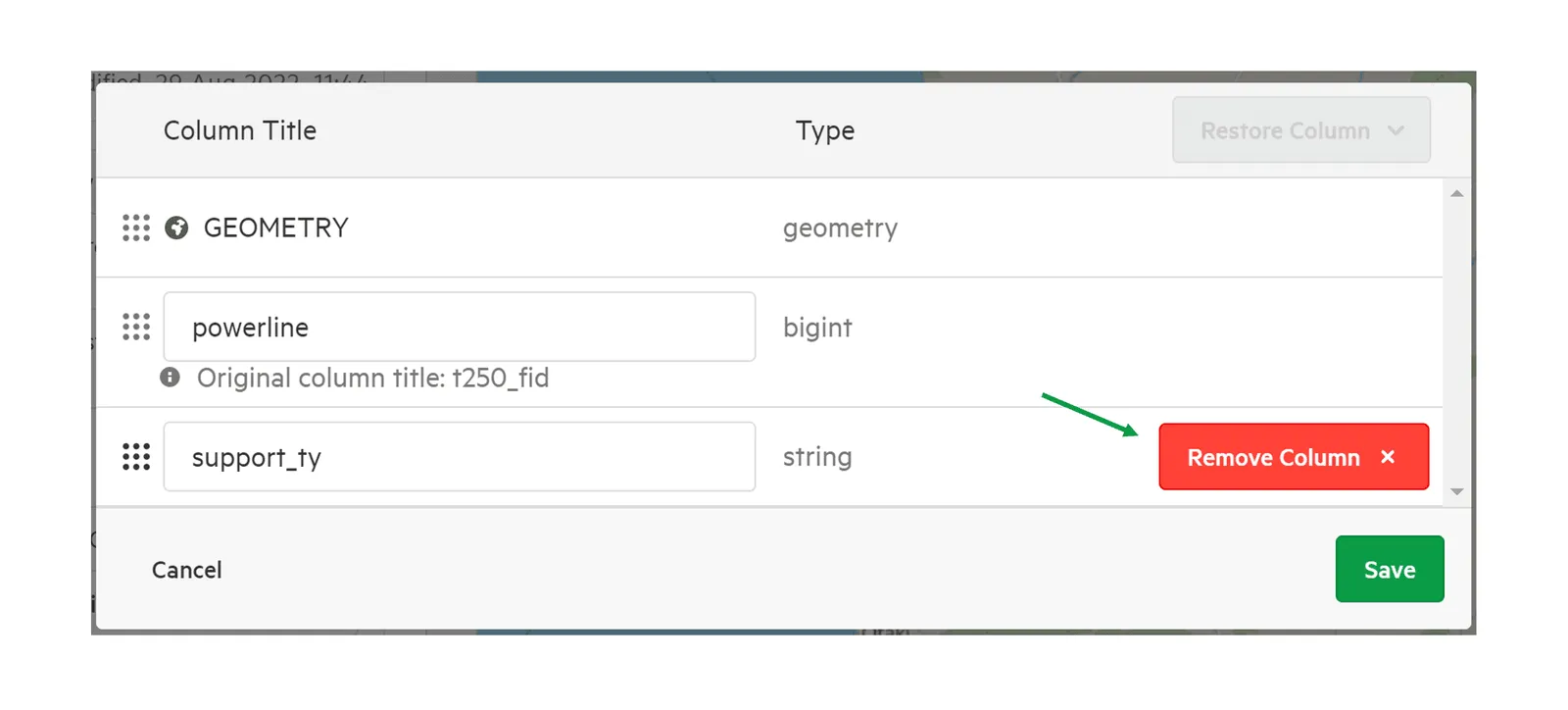Open the Restore Column dropdown
Image resolution: width=1568 pixels, height=710 pixels.
tap(1301, 130)
